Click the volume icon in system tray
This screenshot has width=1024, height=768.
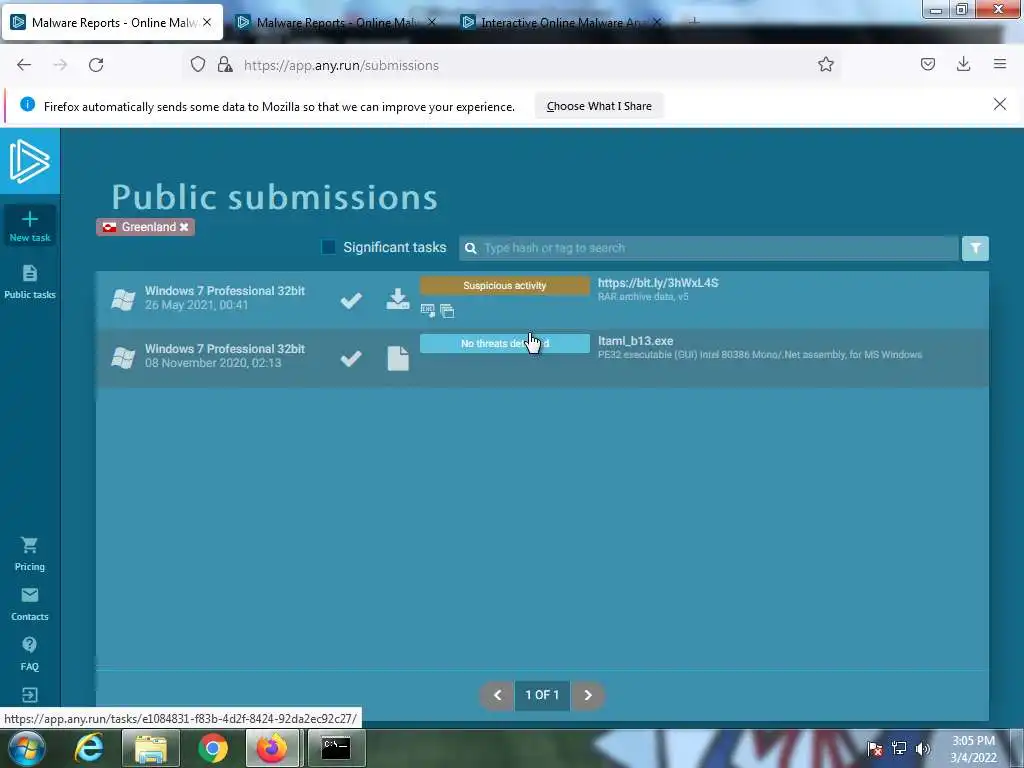point(922,749)
